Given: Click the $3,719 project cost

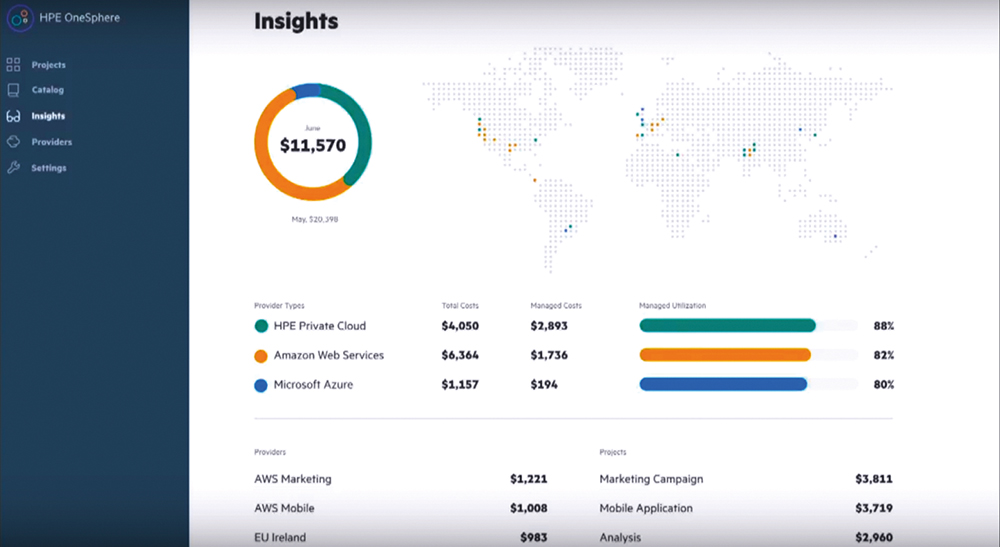Looking at the screenshot, I should click(x=874, y=508).
